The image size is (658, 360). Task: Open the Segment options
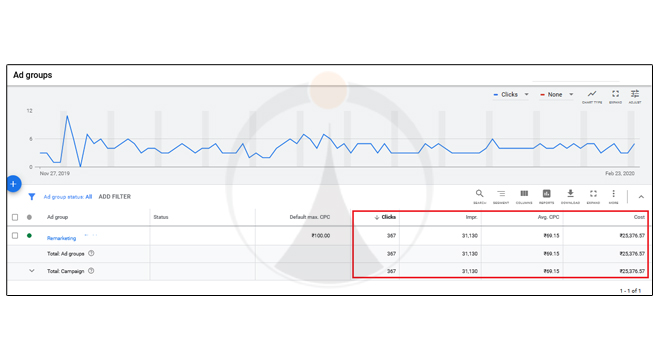(x=501, y=196)
